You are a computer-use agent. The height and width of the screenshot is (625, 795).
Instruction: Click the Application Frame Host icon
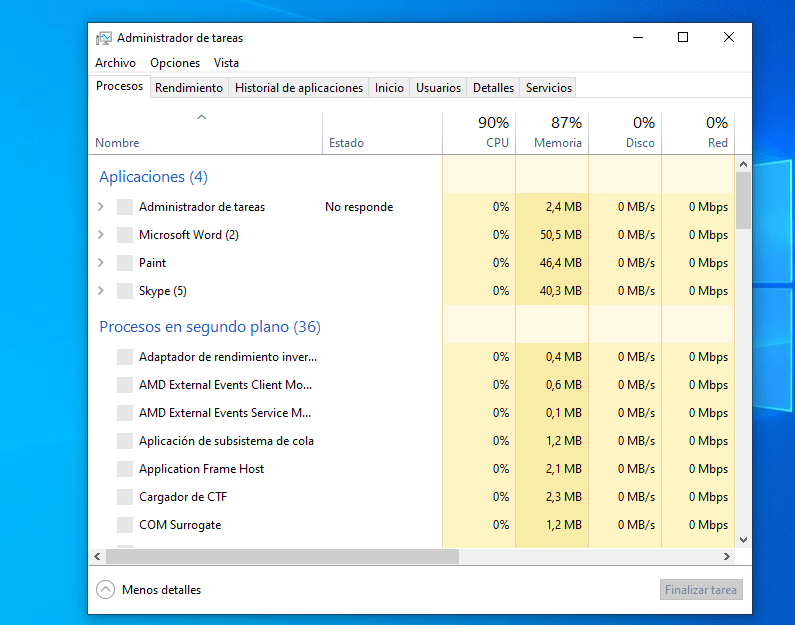point(125,469)
